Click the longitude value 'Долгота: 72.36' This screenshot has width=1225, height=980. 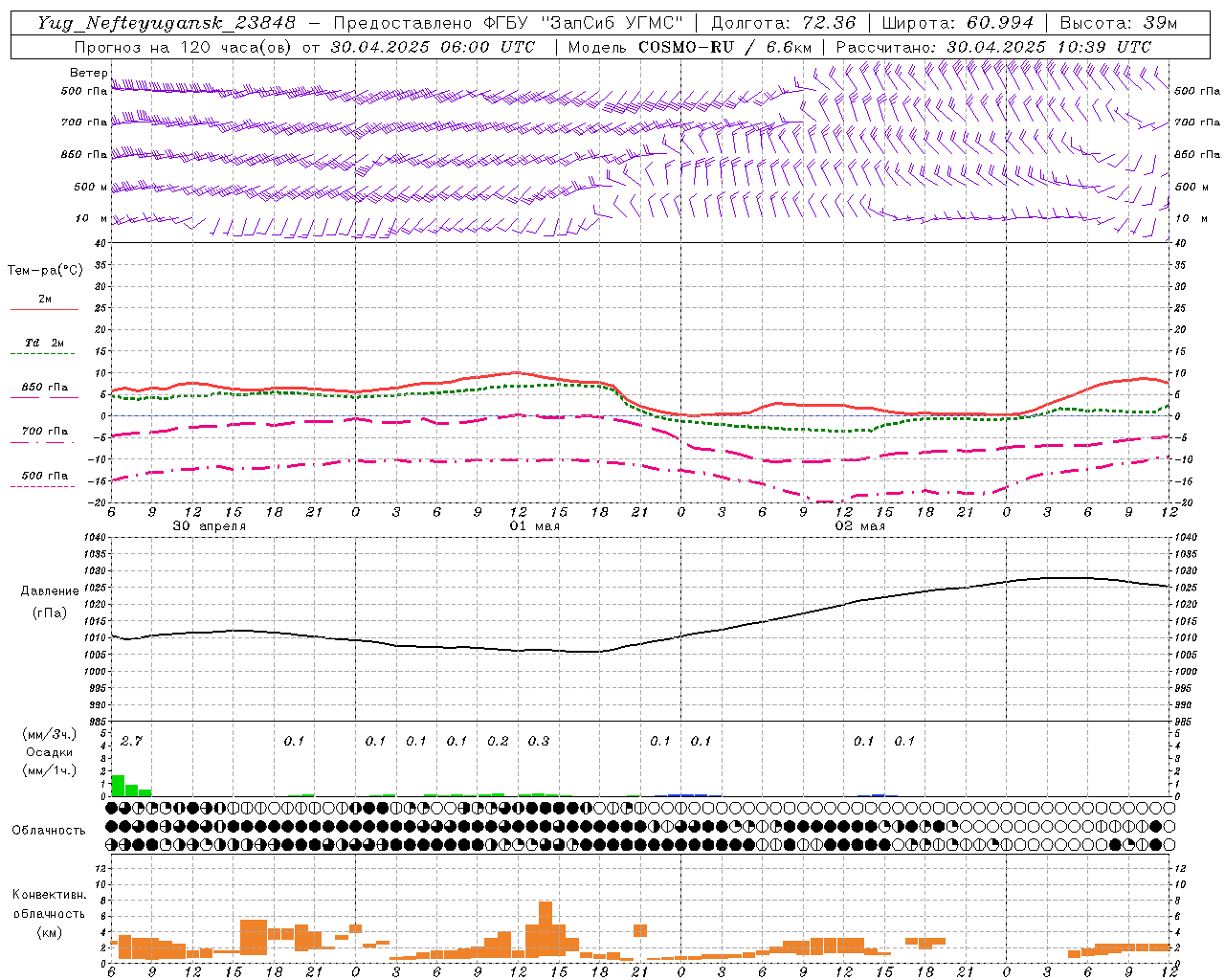point(784,23)
